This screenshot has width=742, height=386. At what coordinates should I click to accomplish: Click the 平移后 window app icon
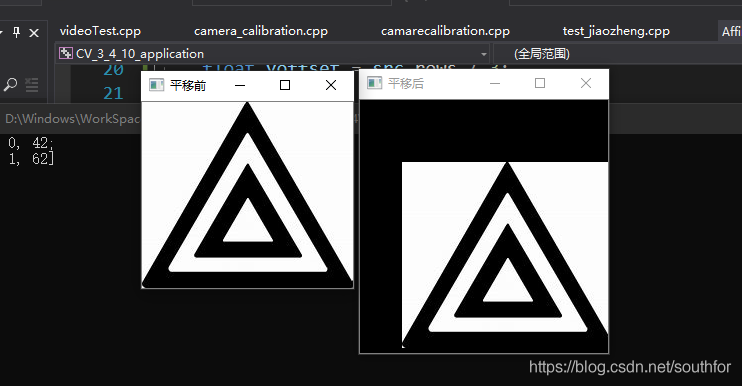[374, 83]
